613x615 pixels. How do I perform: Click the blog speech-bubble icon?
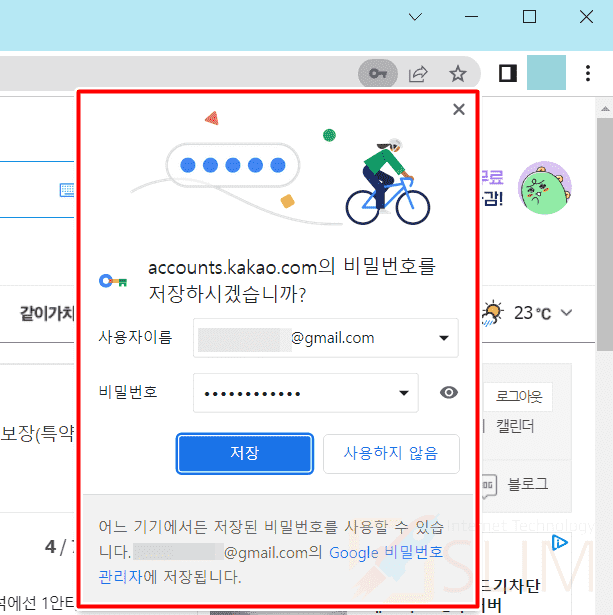coord(489,486)
